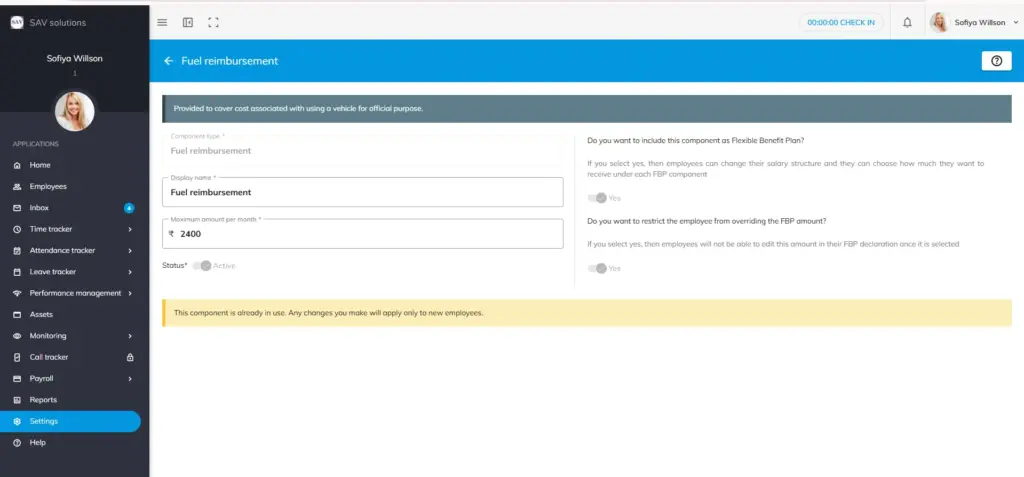Open the Help sidebar link
Viewport: 1024px width, 477px height.
click(x=70, y=443)
